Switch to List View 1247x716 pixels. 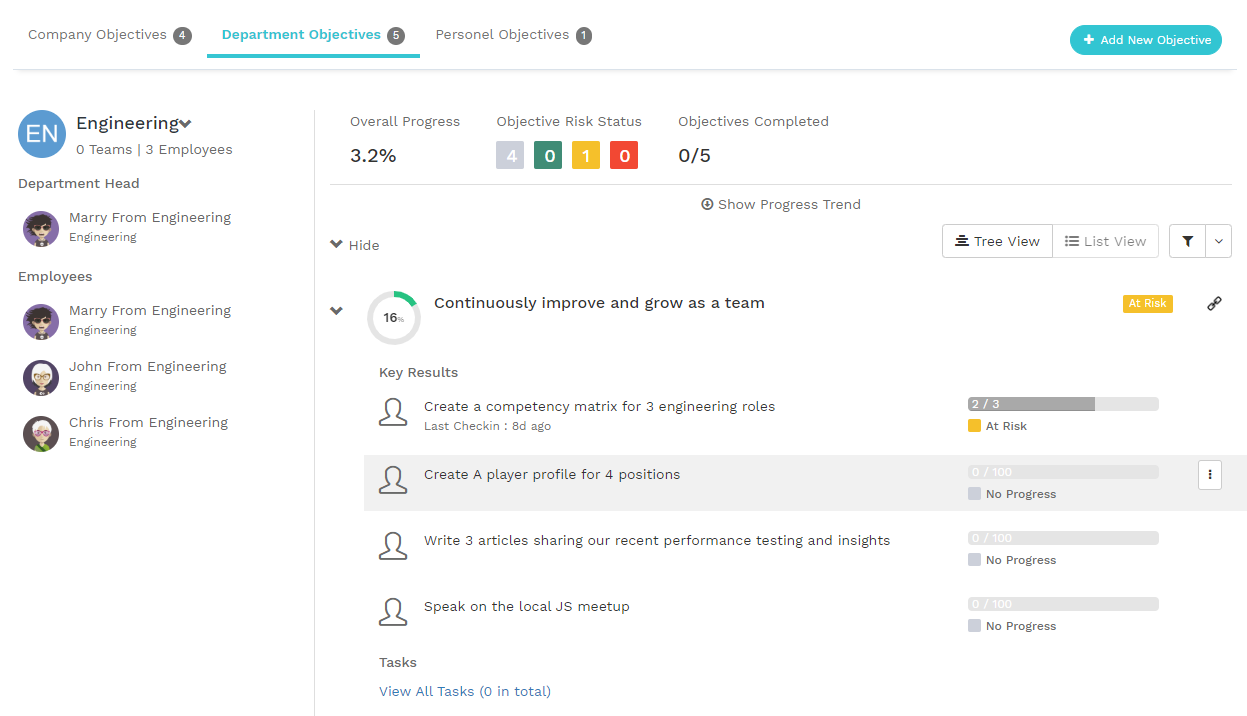pos(1105,241)
